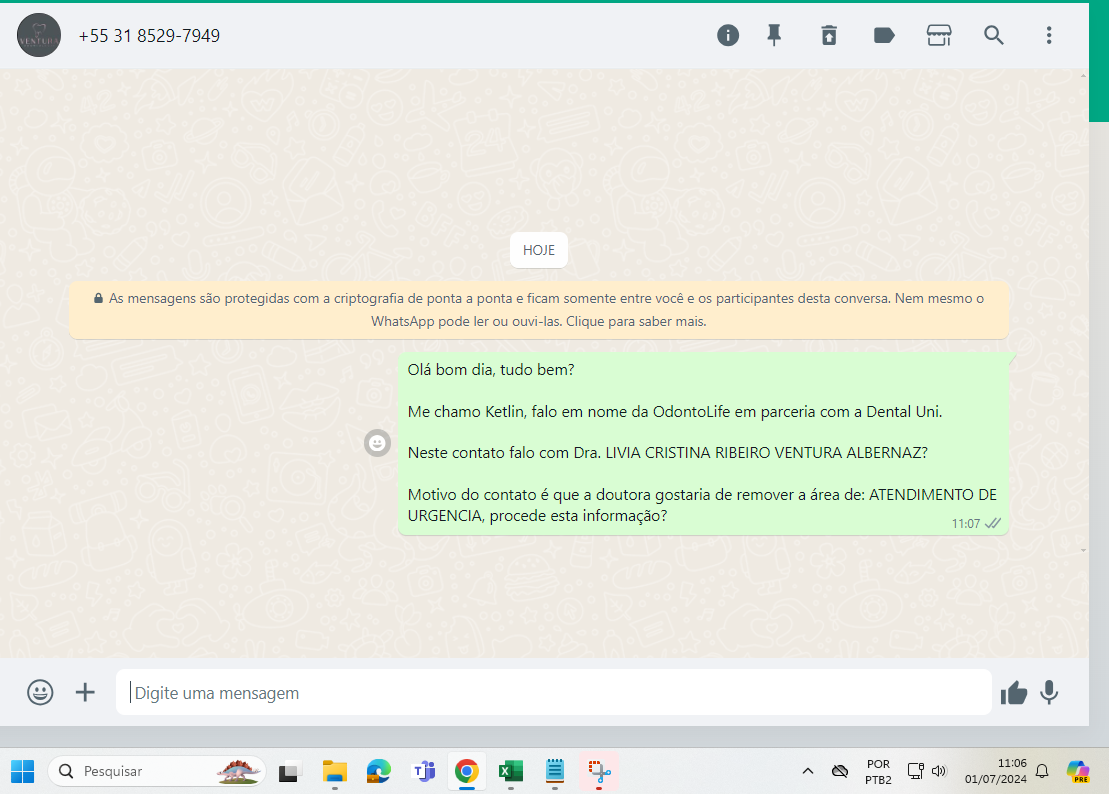This screenshot has width=1109, height=794.
Task: Click the sent message bubble text
Action: click(x=702, y=443)
